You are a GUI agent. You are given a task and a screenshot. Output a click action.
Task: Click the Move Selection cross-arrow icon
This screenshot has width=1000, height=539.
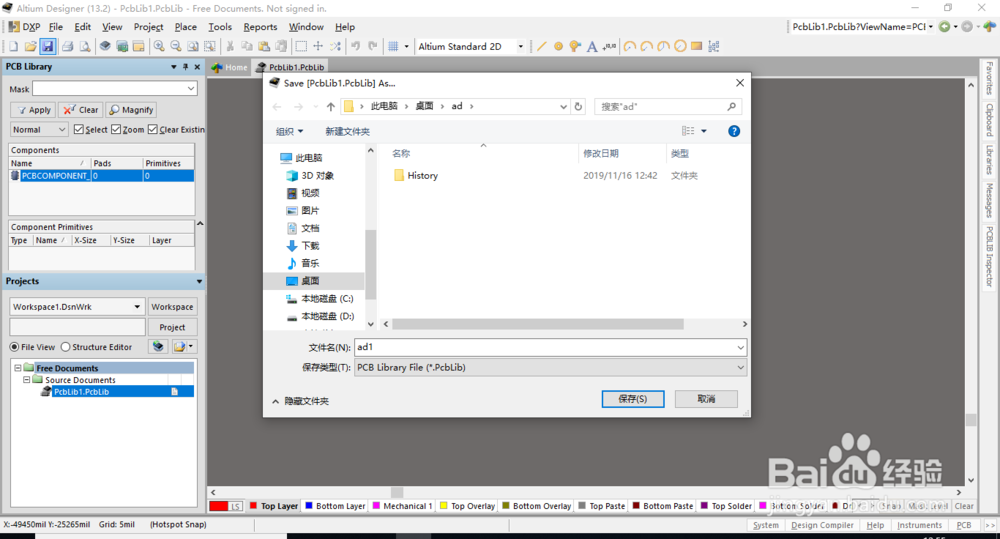pyautogui.click(x=318, y=47)
